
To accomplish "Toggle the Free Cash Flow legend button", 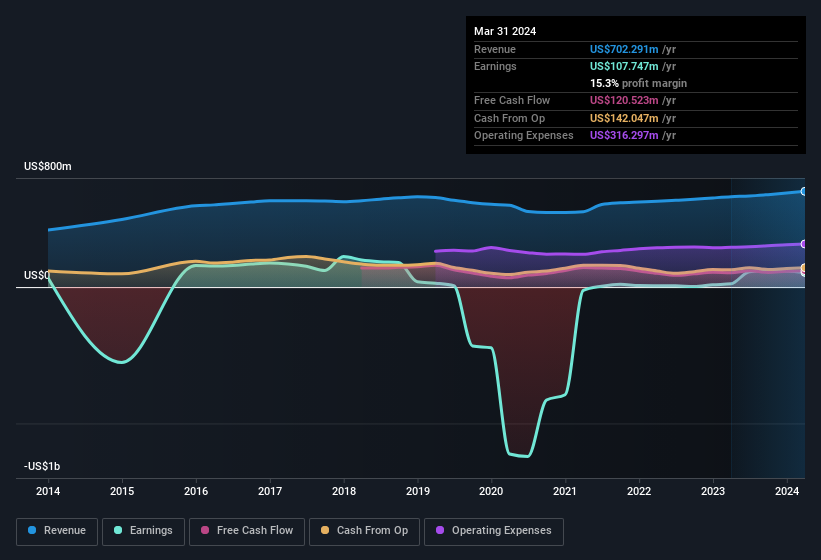I will point(247,531).
